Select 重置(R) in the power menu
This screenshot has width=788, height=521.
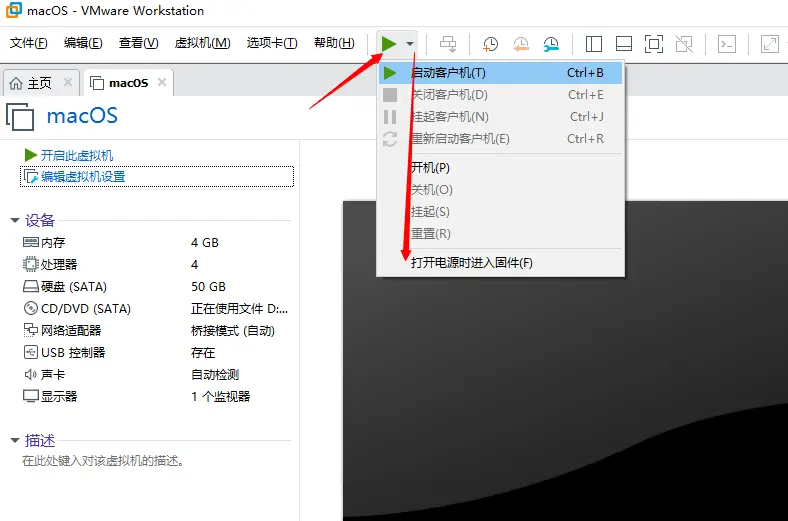click(501, 234)
